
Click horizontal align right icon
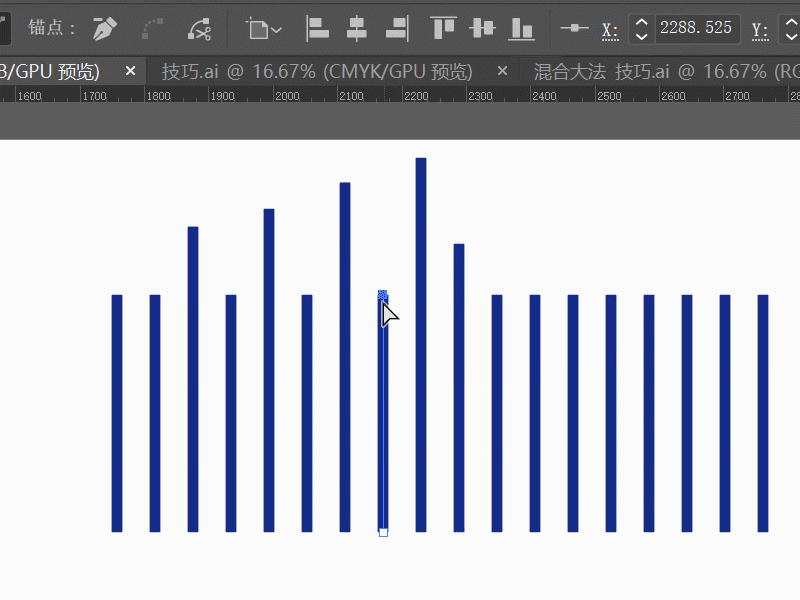pos(397,29)
